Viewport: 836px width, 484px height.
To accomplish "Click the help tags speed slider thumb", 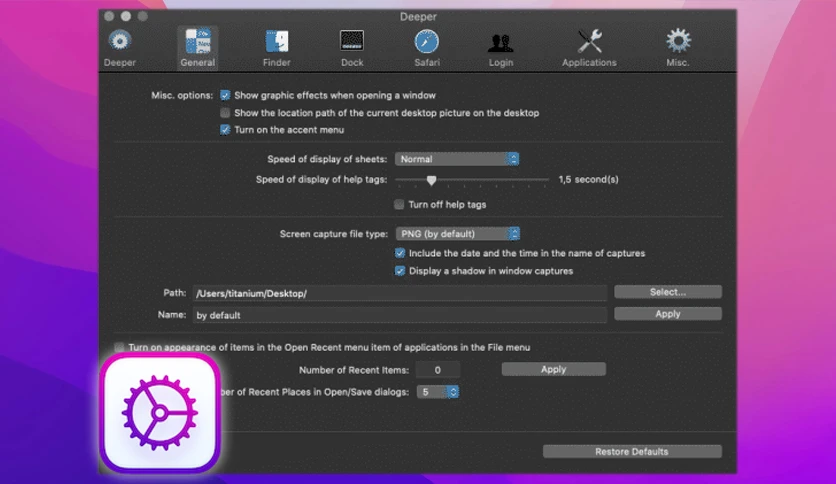I will click(431, 180).
